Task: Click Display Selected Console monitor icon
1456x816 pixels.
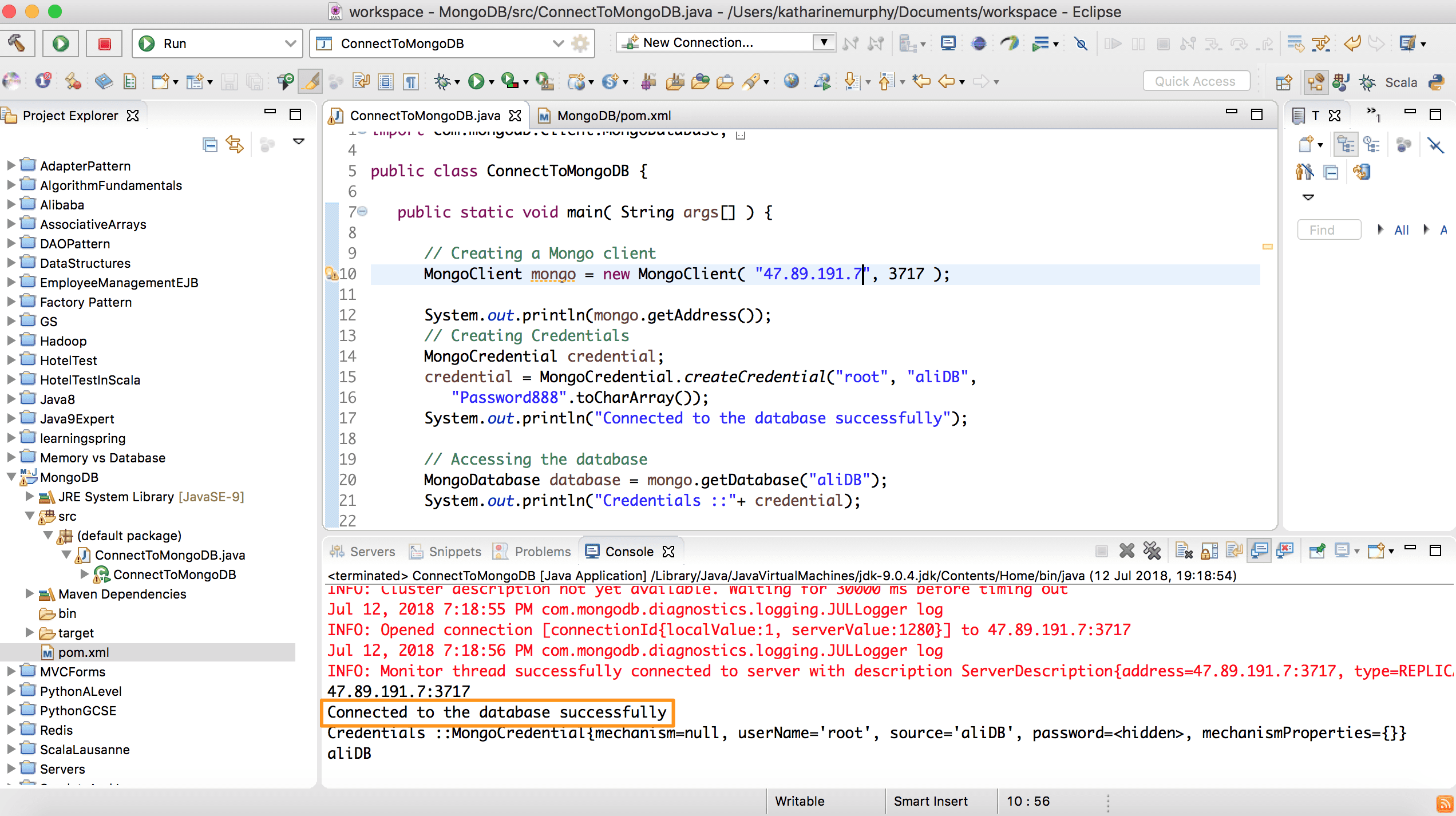Action: pyautogui.click(x=1342, y=551)
